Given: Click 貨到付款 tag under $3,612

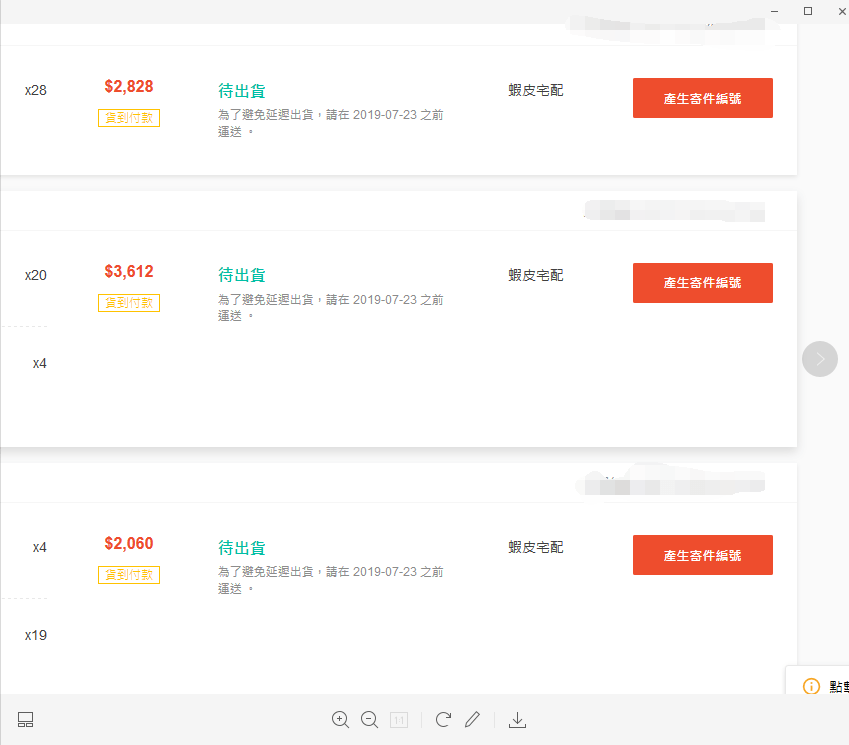Looking at the screenshot, I should tap(129, 302).
